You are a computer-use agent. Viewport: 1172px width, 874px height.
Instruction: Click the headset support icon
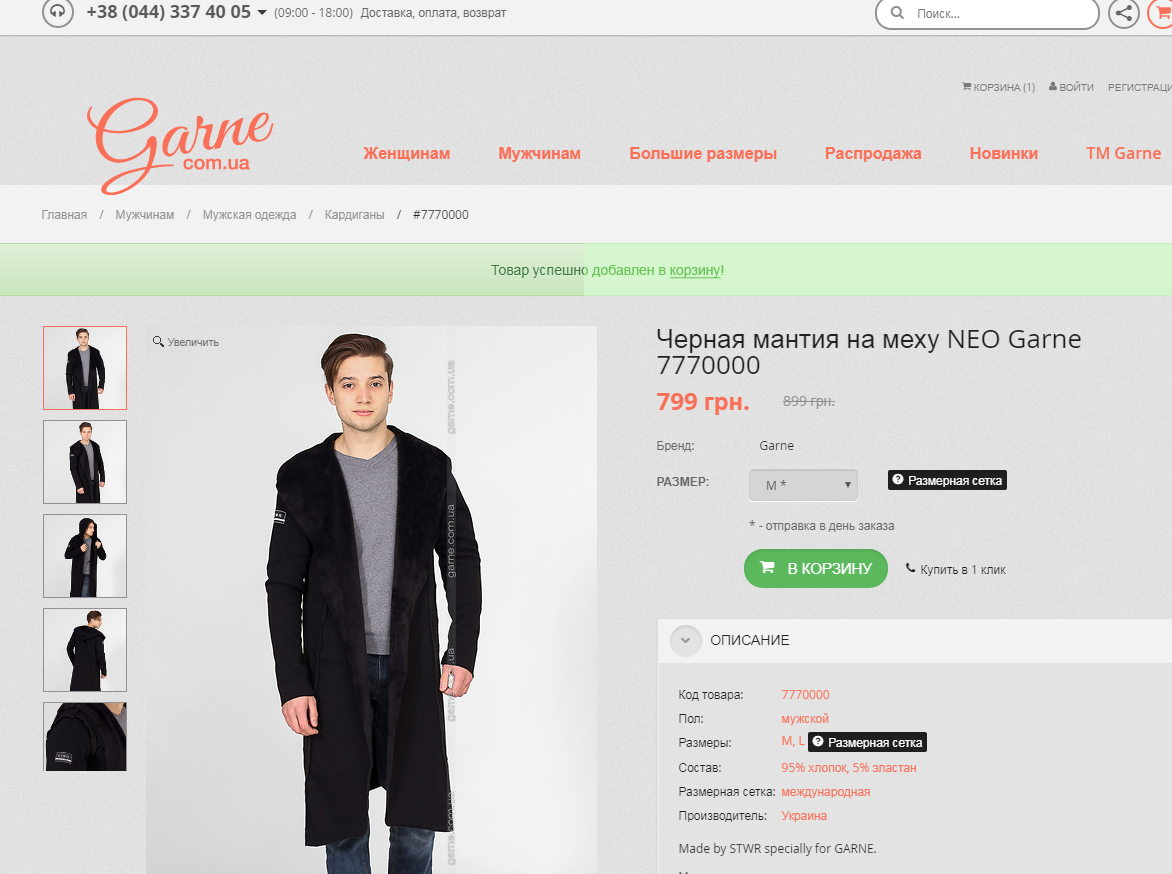(58, 13)
